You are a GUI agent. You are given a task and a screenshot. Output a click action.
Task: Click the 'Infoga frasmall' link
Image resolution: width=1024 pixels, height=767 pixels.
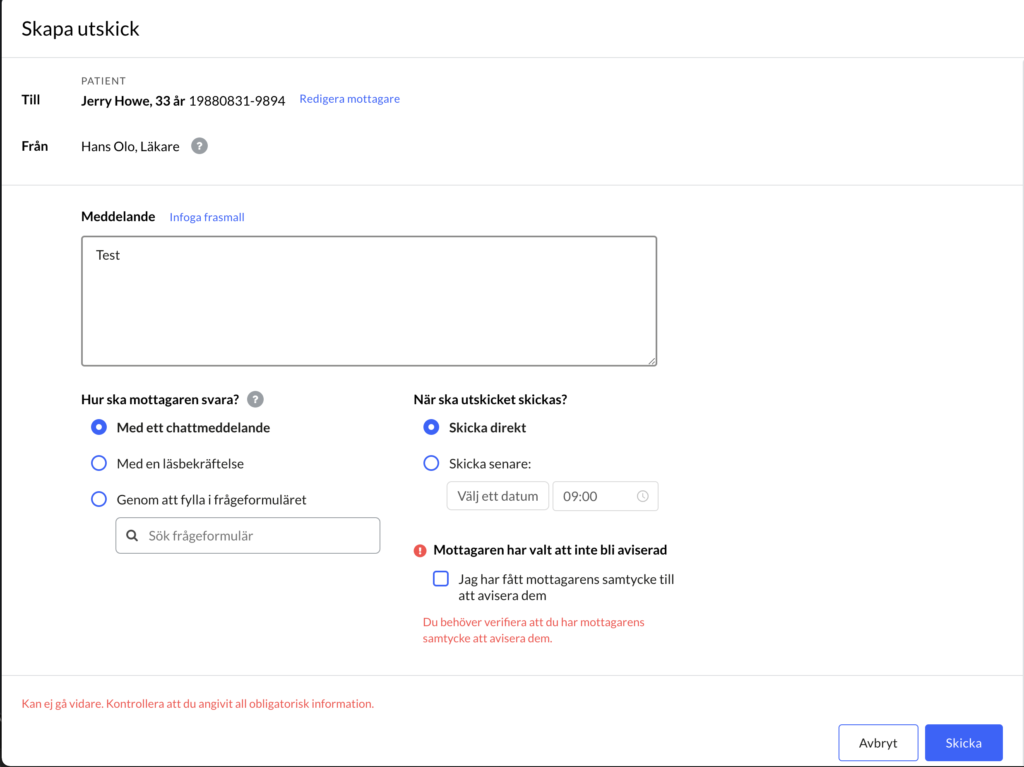coord(207,217)
